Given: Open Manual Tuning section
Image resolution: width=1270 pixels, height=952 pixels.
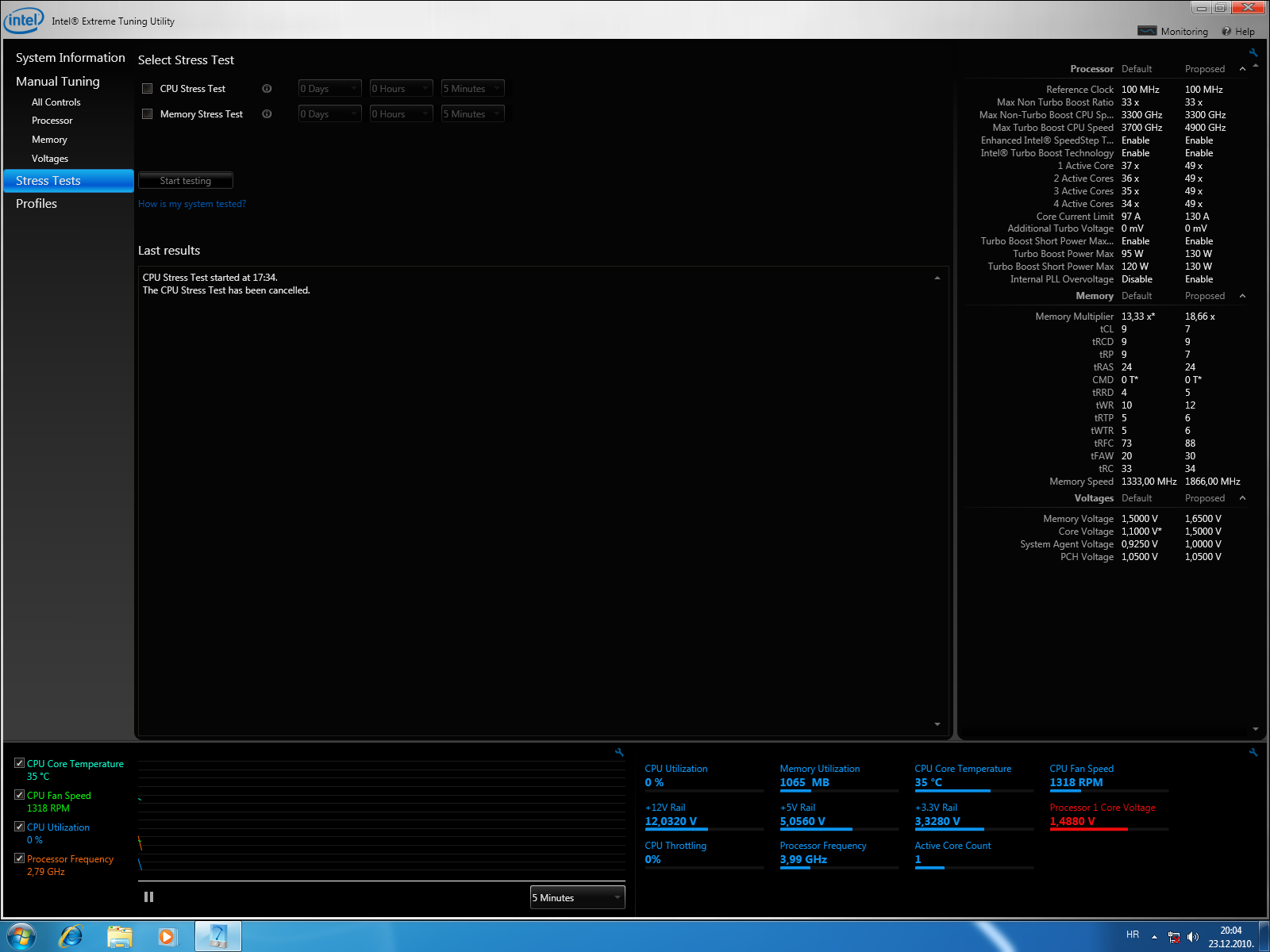Looking at the screenshot, I should click(x=58, y=82).
